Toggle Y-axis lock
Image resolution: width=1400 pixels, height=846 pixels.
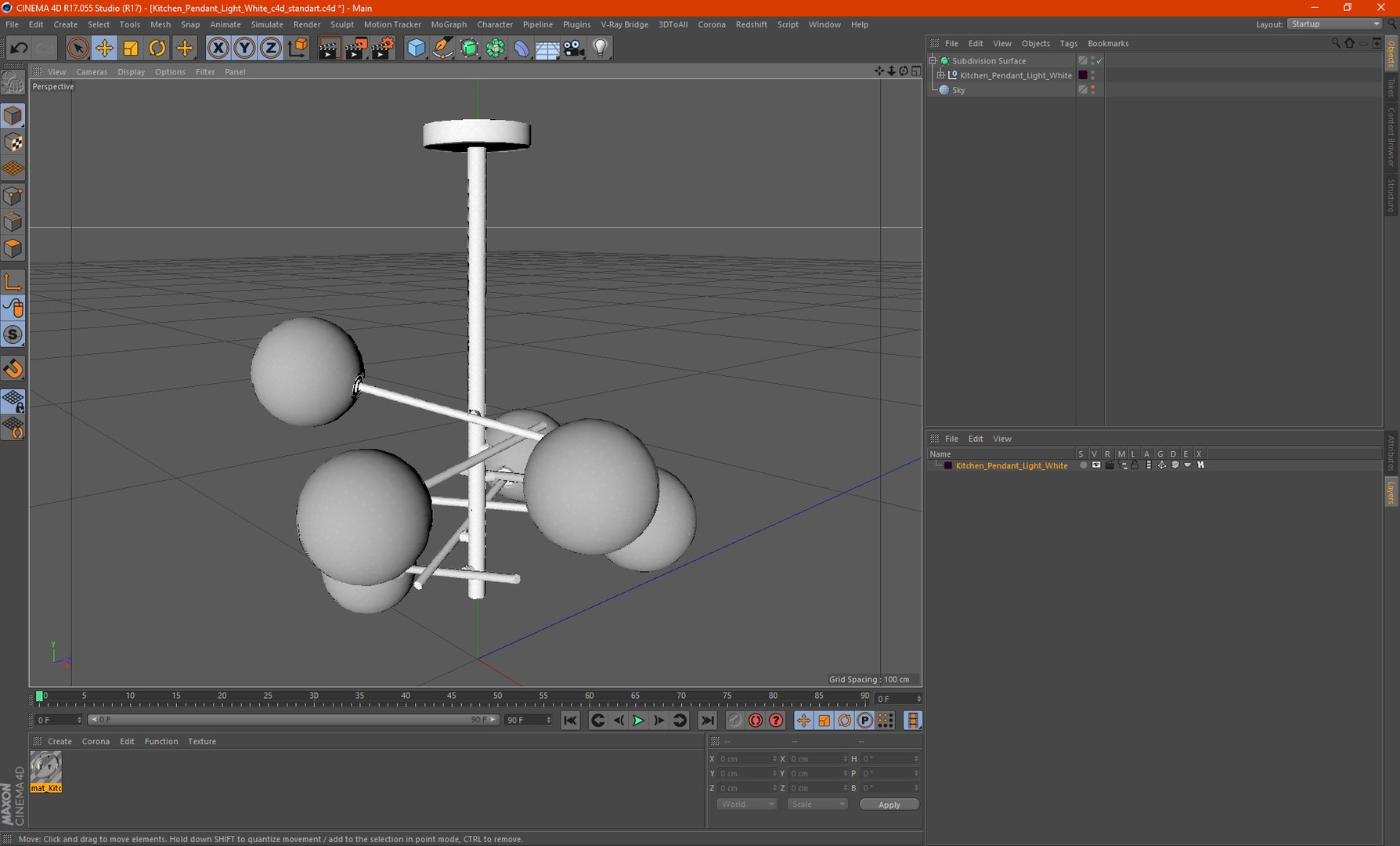pyautogui.click(x=244, y=49)
